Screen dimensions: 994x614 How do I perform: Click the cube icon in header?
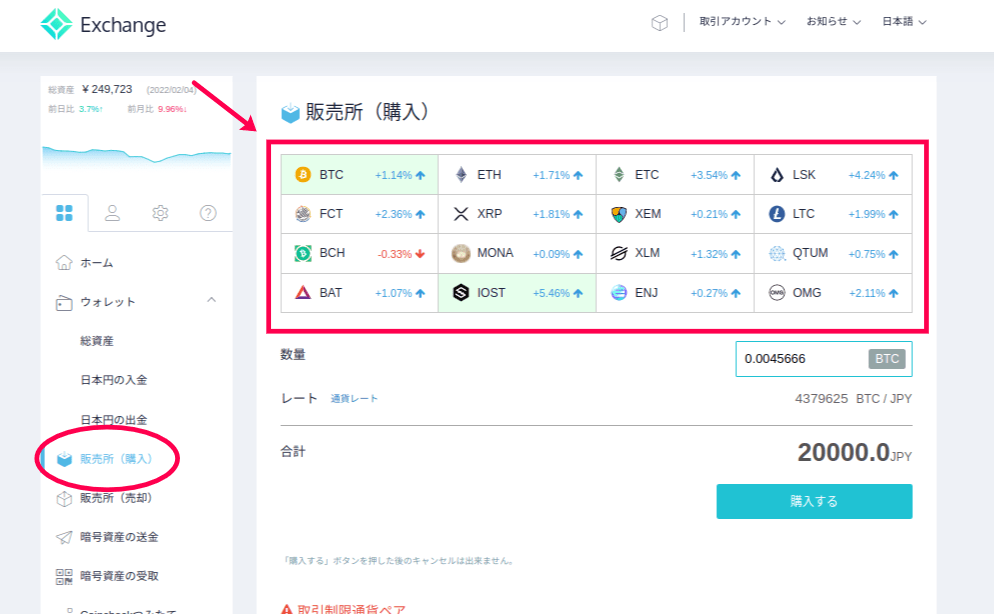659,23
